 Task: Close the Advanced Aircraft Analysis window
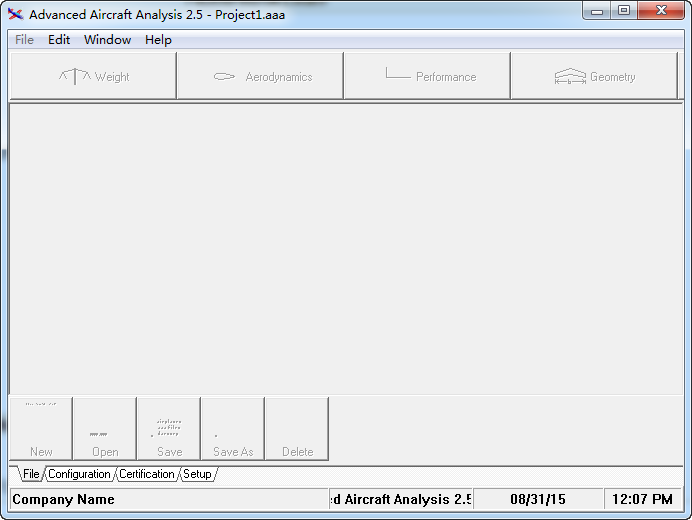661,11
